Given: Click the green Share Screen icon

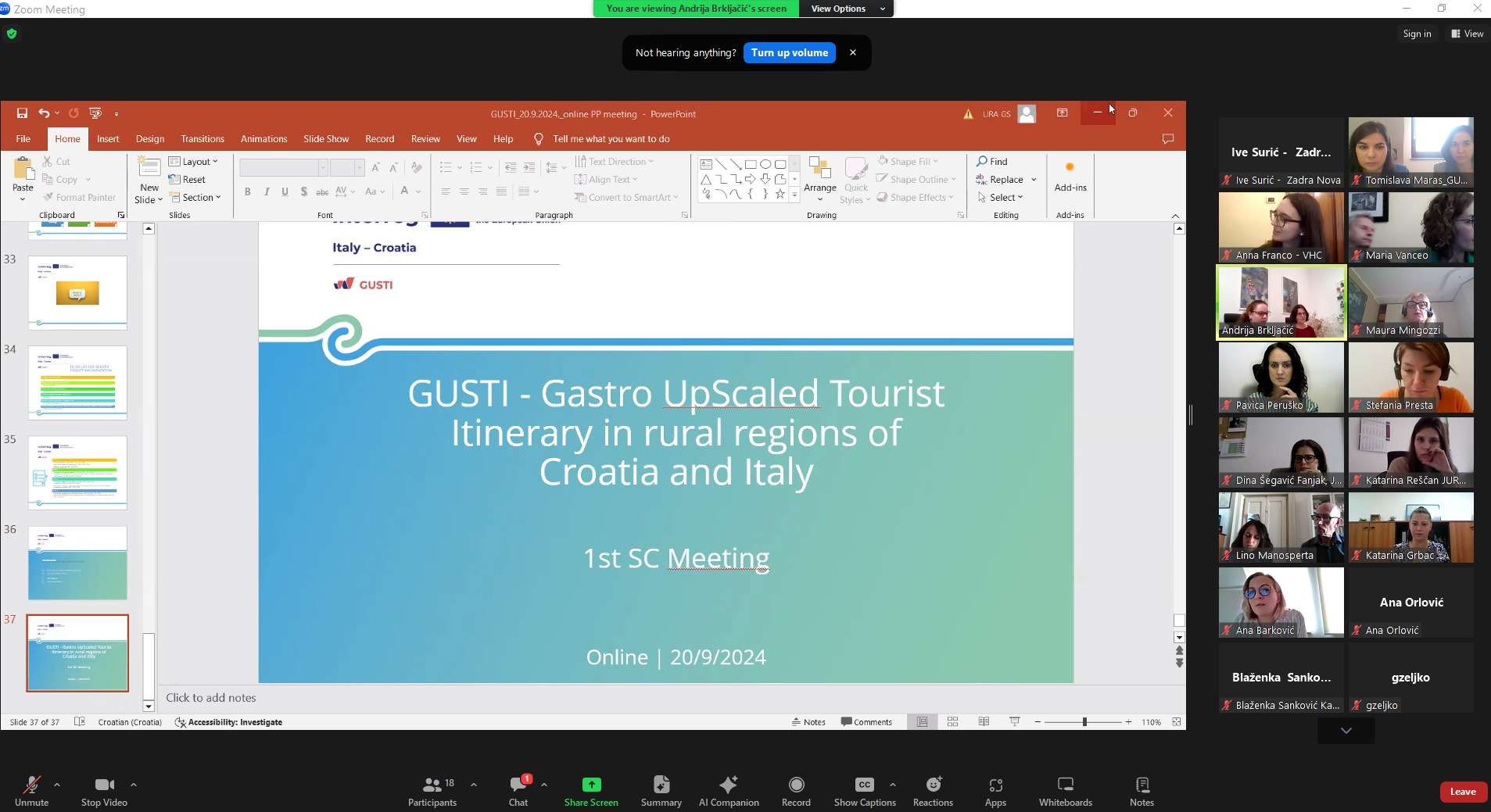Looking at the screenshot, I should click(592, 784).
